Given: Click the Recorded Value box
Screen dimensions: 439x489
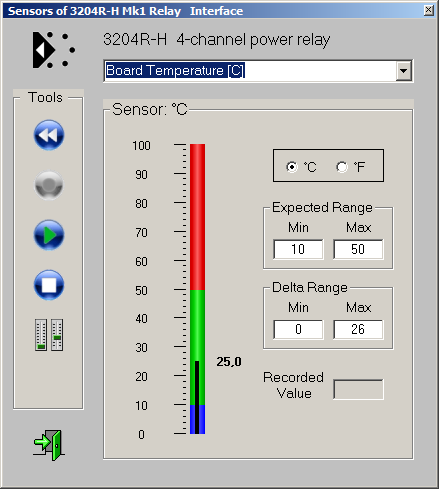Looking at the screenshot, I should click(x=358, y=389).
